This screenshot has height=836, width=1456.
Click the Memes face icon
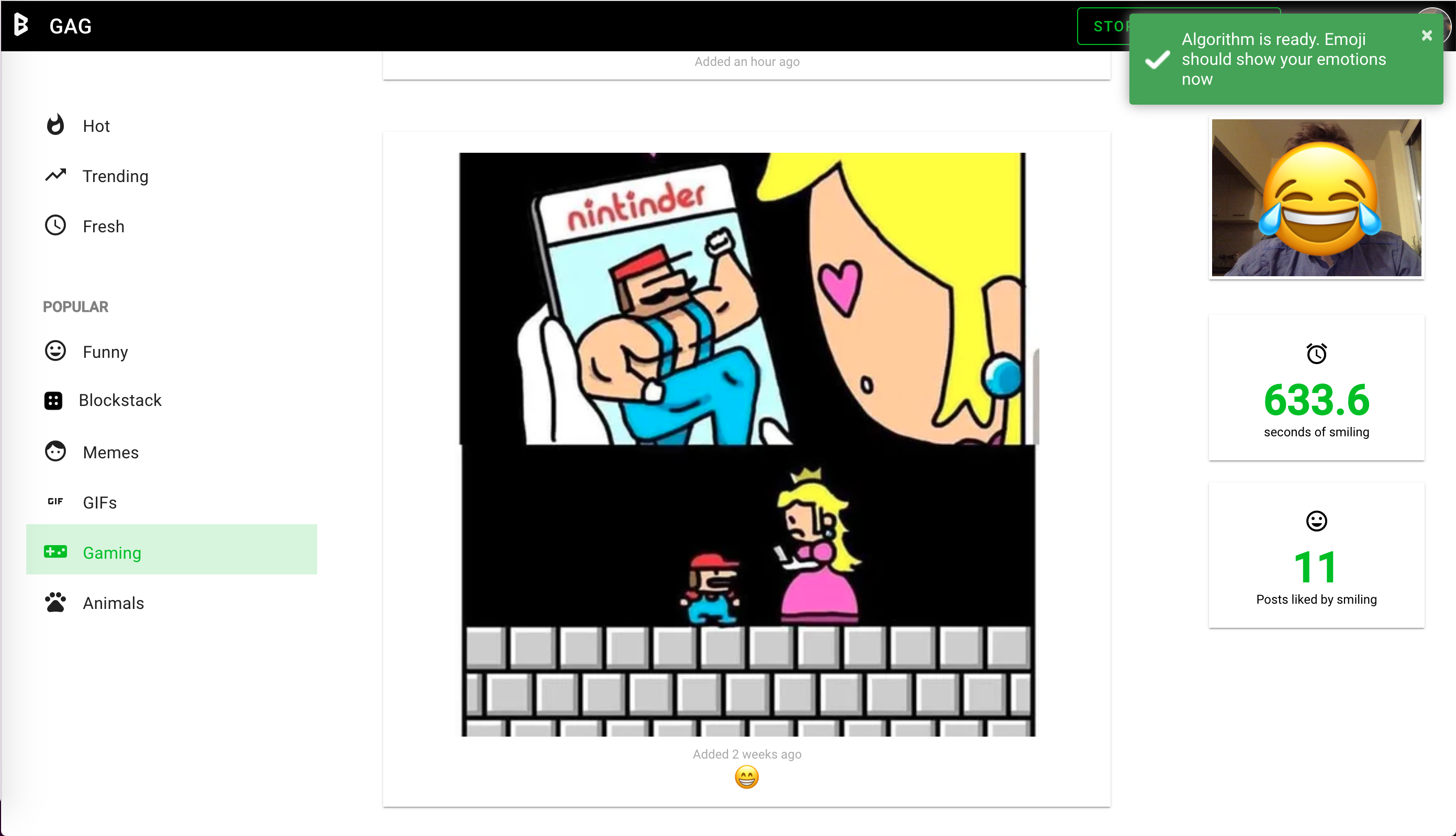pyautogui.click(x=55, y=451)
